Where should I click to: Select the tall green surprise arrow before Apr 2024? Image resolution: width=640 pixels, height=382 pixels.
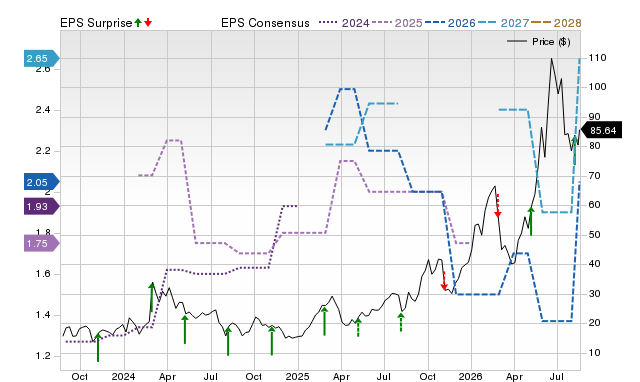(152, 297)
